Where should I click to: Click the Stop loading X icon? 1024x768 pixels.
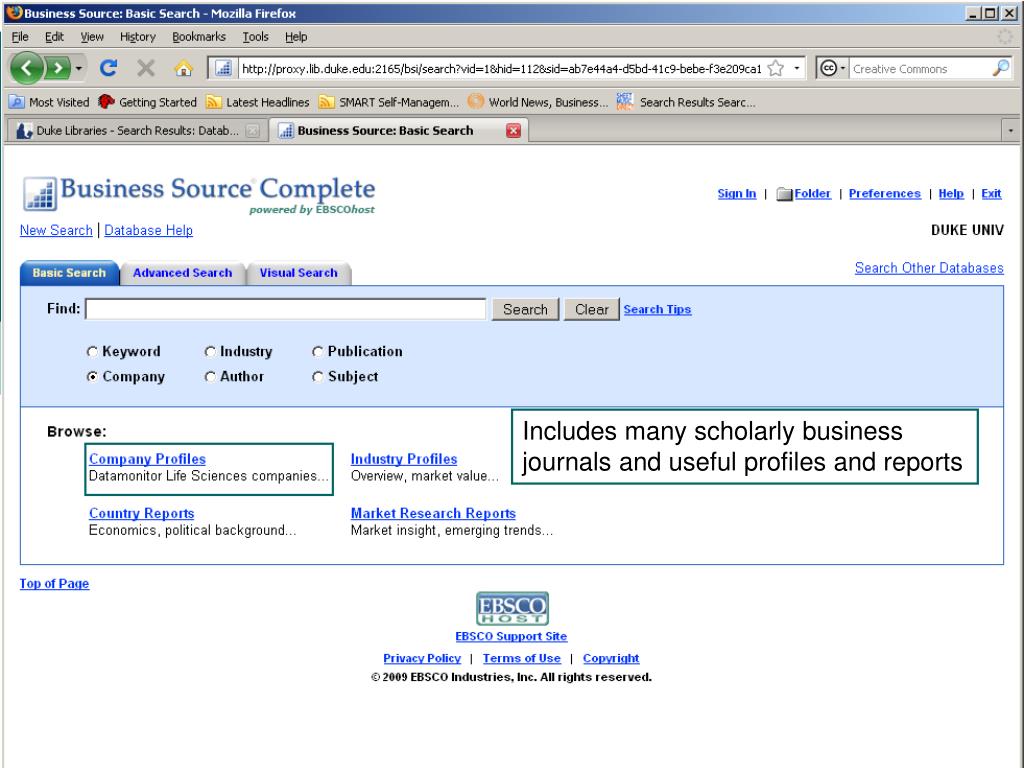click(146, 68)
